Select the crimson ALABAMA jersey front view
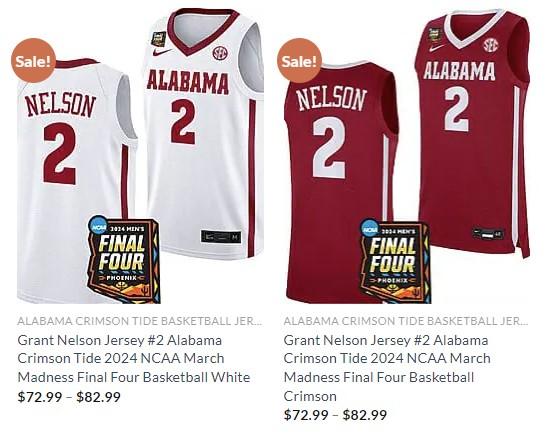Screen dimensions: 551x447 pos(473,132)
